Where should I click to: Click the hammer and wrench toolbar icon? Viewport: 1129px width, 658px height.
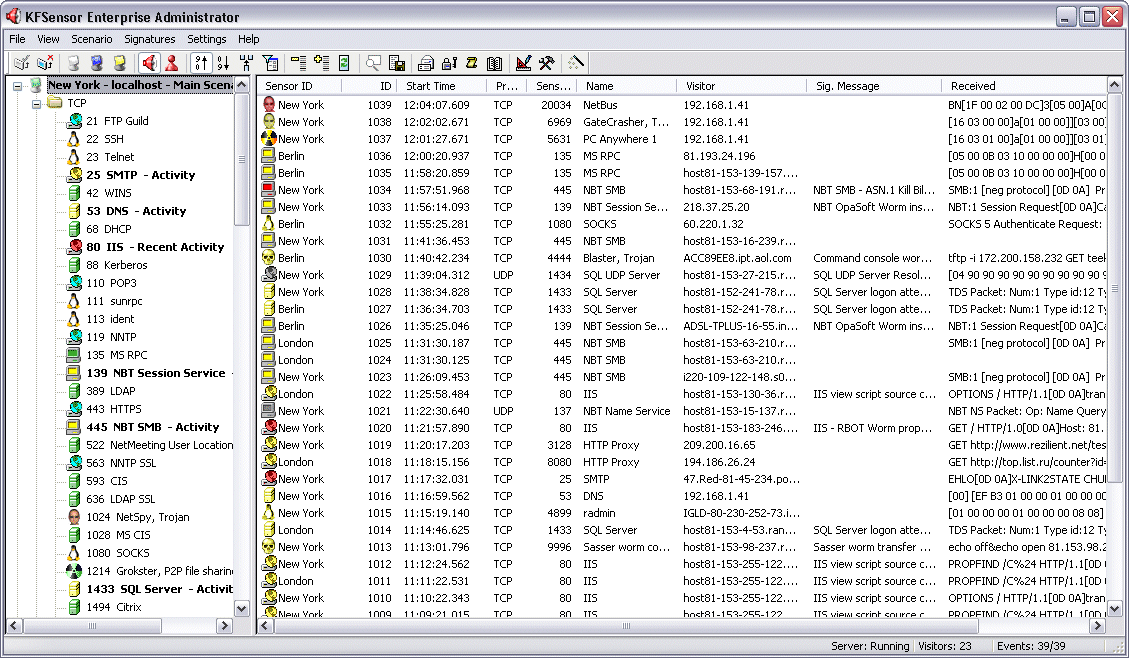(x=546, y=63)
